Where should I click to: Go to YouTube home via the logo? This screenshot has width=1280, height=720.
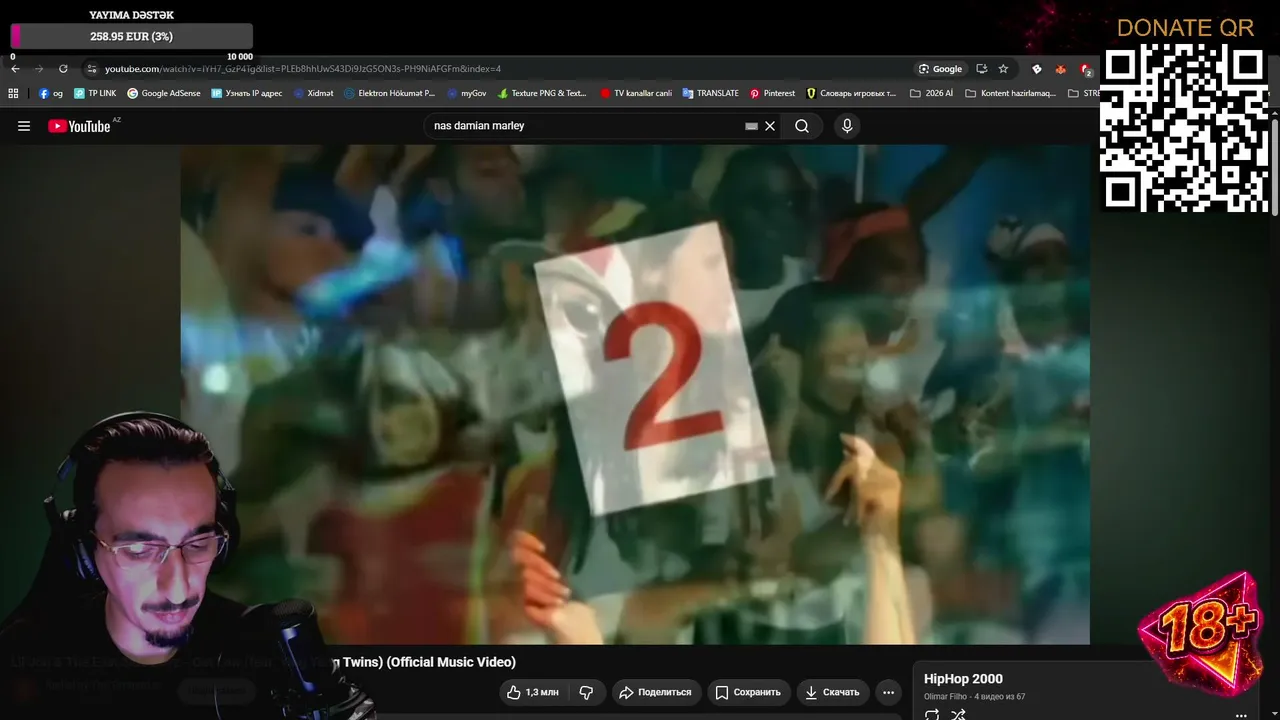pyautogui.click(x=80, y=126)
